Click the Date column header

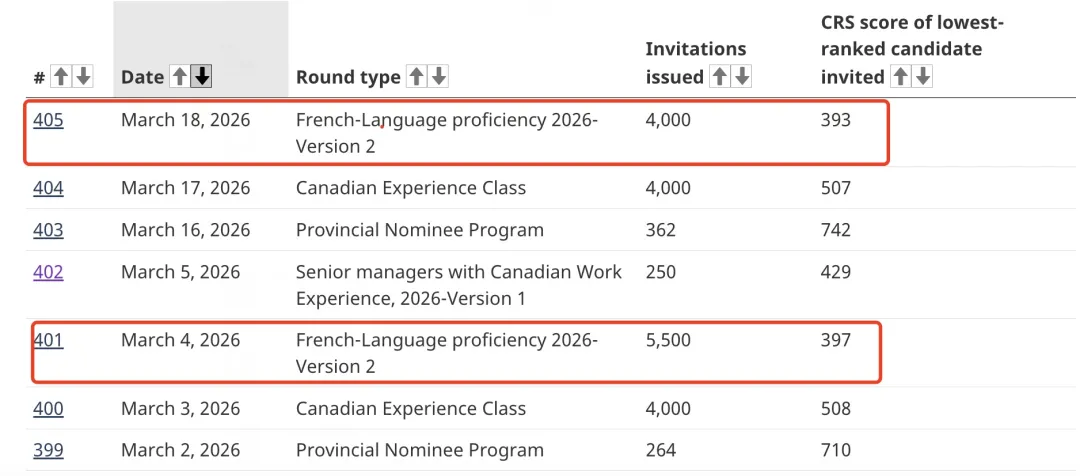142,77
